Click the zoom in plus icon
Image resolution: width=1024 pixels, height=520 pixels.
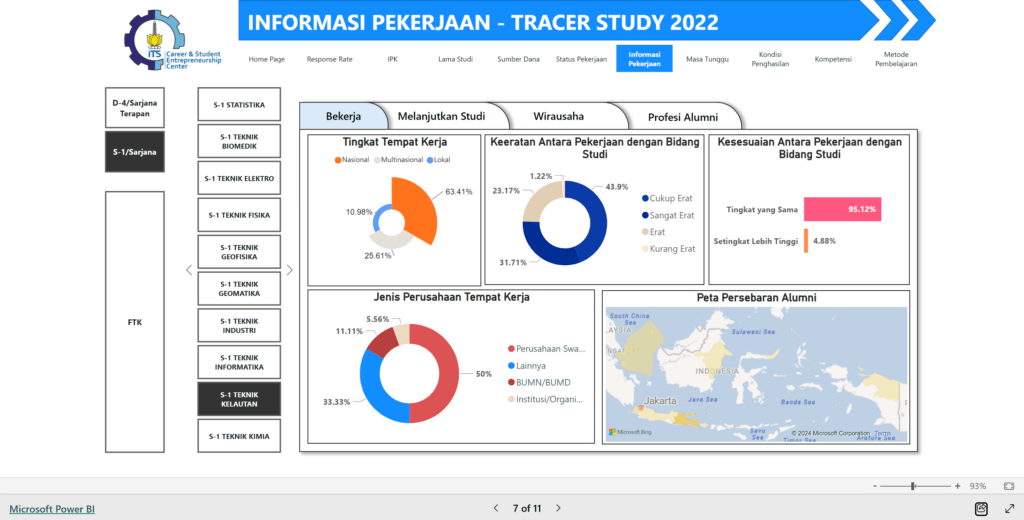(957, 485)
